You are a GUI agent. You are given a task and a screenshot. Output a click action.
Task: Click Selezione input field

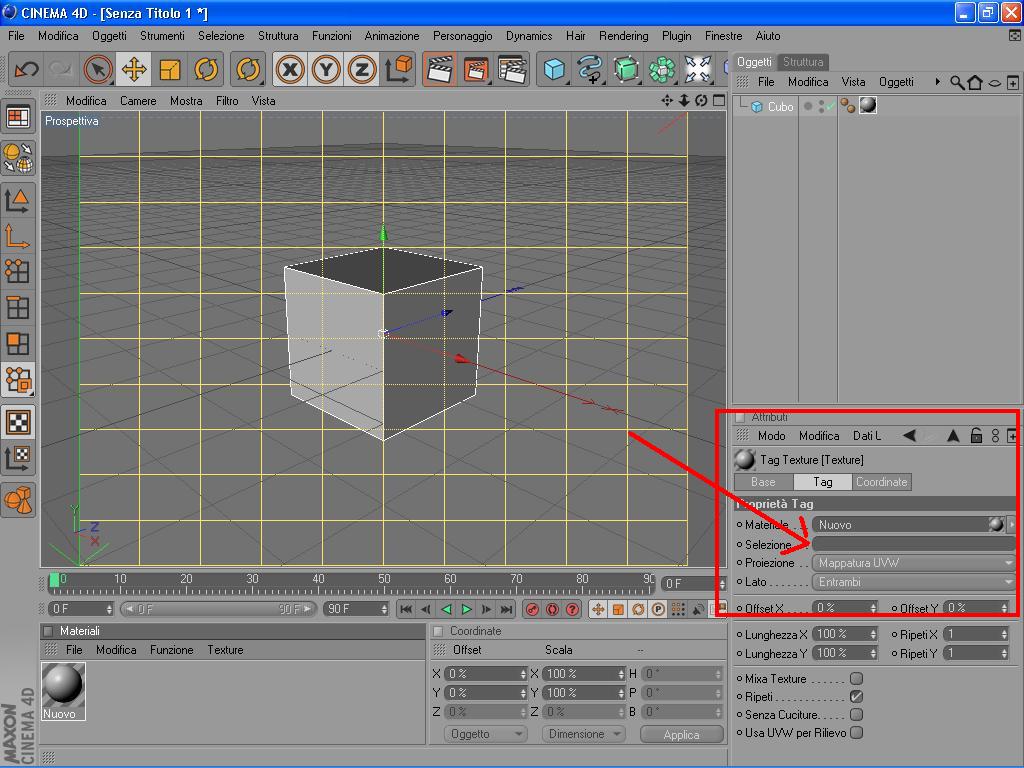pyautogui.click(x=914, y=544)
